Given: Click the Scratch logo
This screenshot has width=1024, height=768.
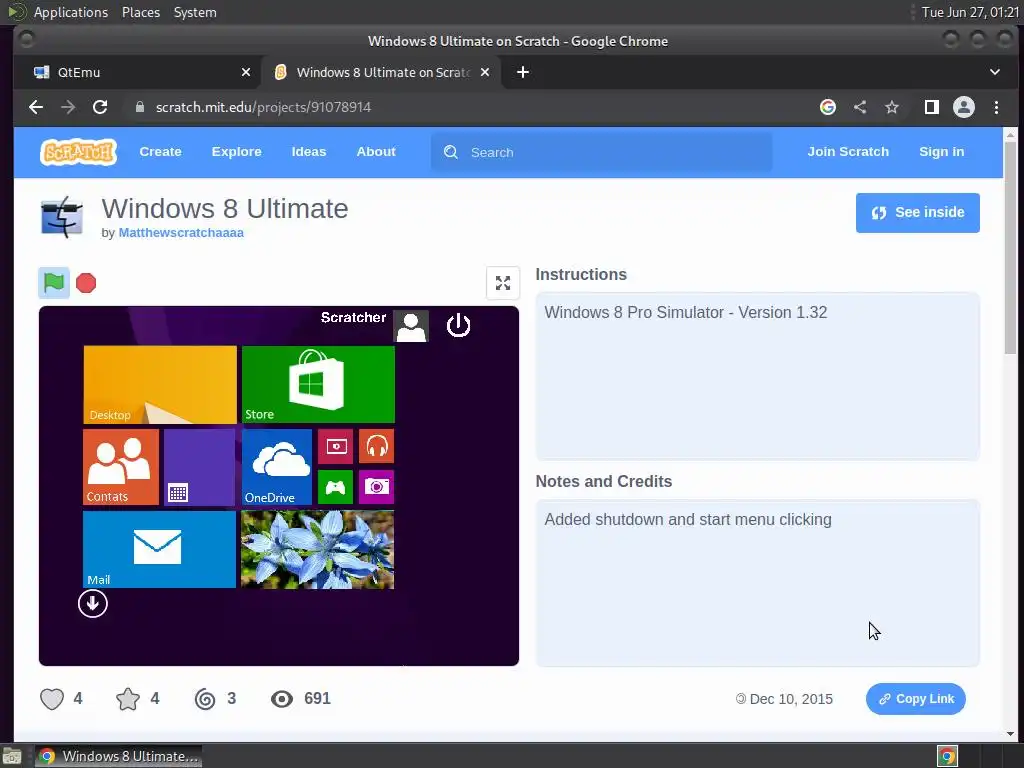Looking at the screenshot, I should (78, 152).
